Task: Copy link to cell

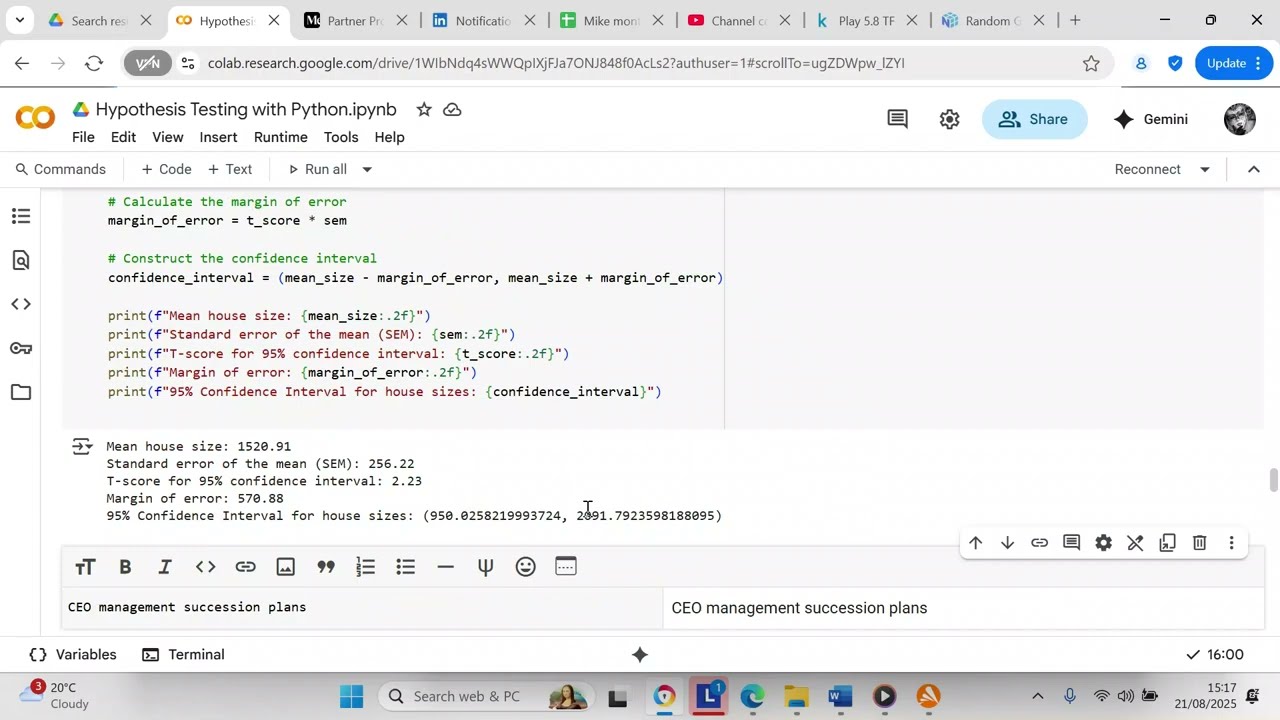Action: [x=1039, y=543]
